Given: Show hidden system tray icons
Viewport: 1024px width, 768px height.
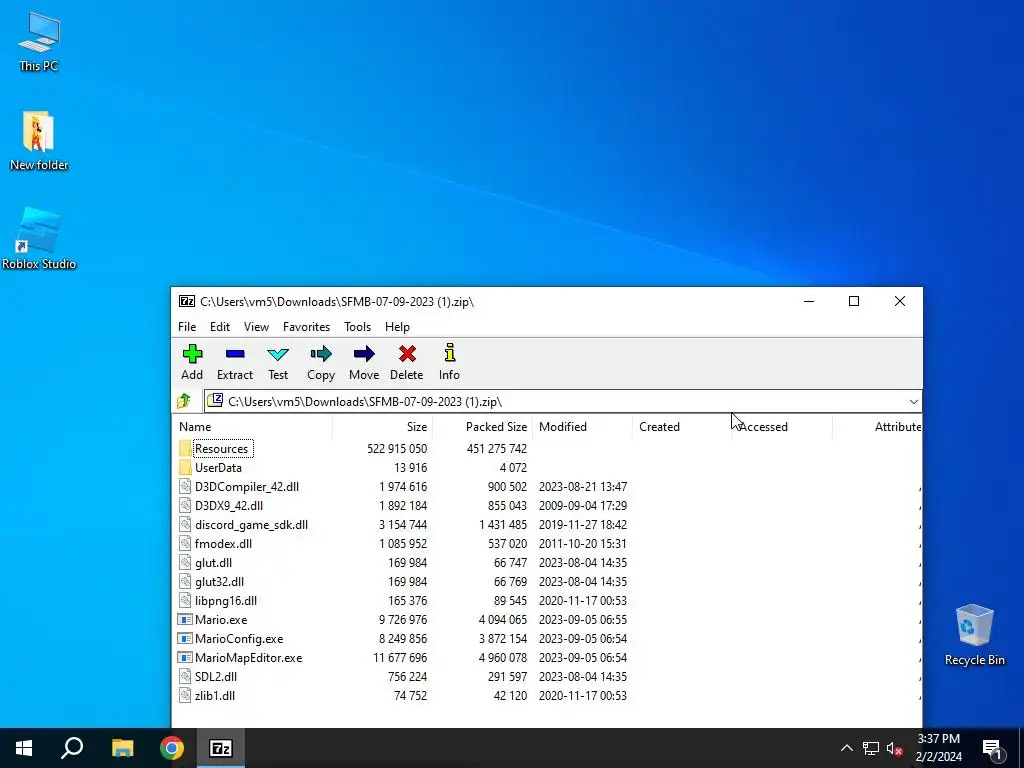Looking at the screenshot, I should 846,748.
